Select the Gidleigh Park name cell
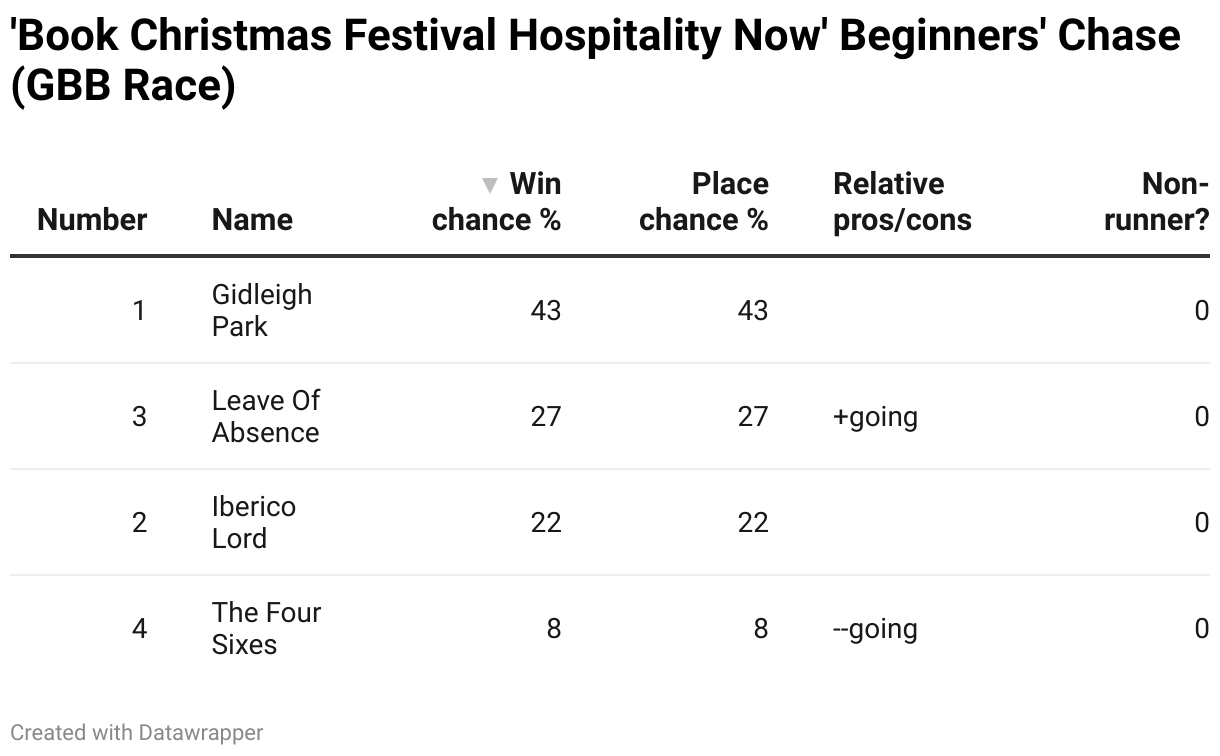Viewport: 1220px width, 756px height. click(262, 311)
